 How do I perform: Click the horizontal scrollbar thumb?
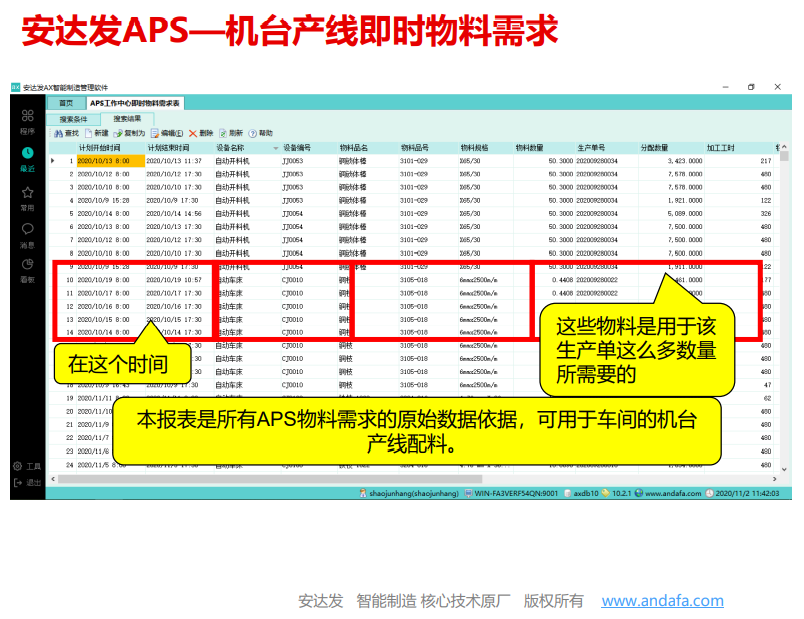pos(270,479)
